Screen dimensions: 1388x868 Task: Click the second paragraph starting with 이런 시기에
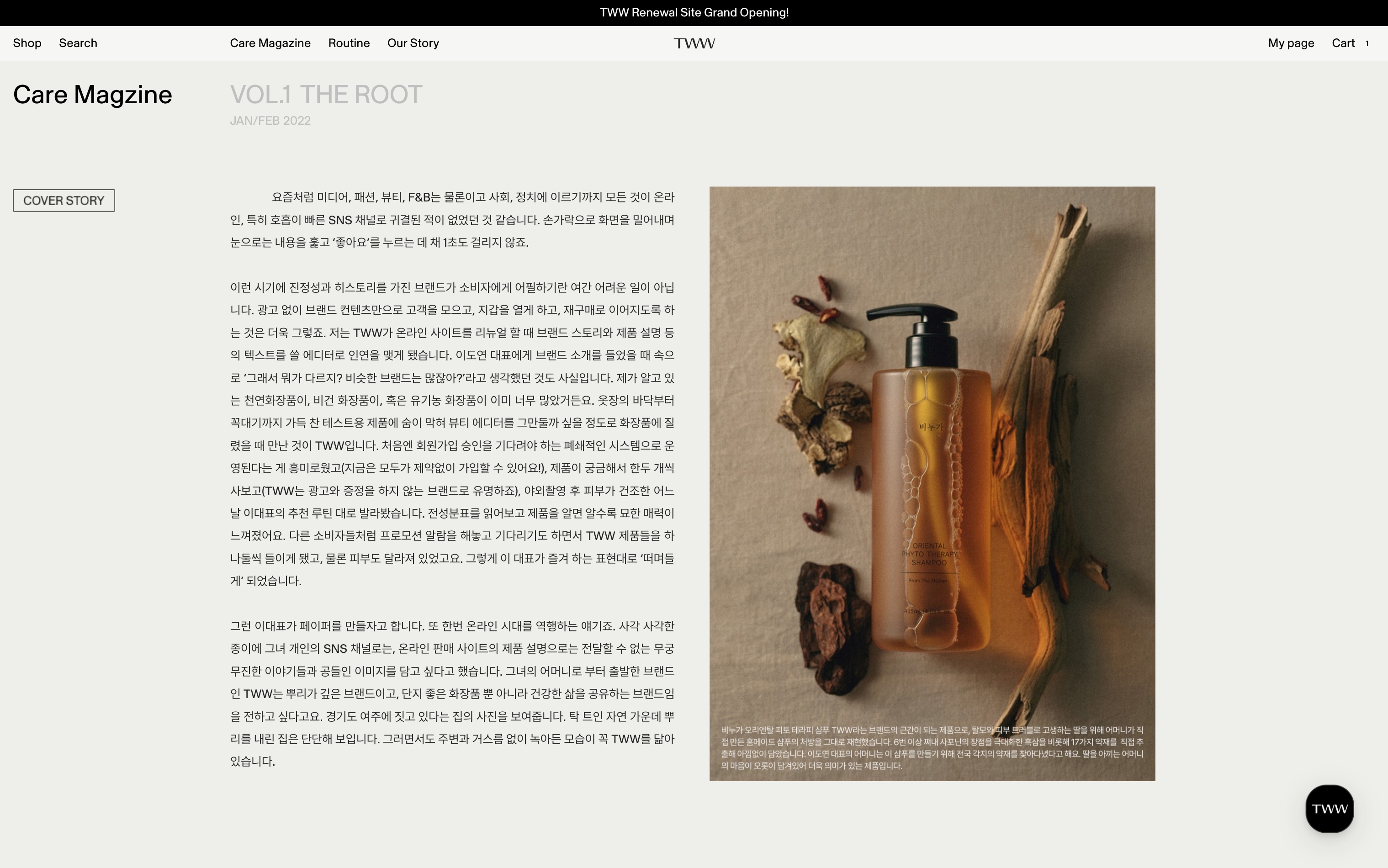[452, 434]
